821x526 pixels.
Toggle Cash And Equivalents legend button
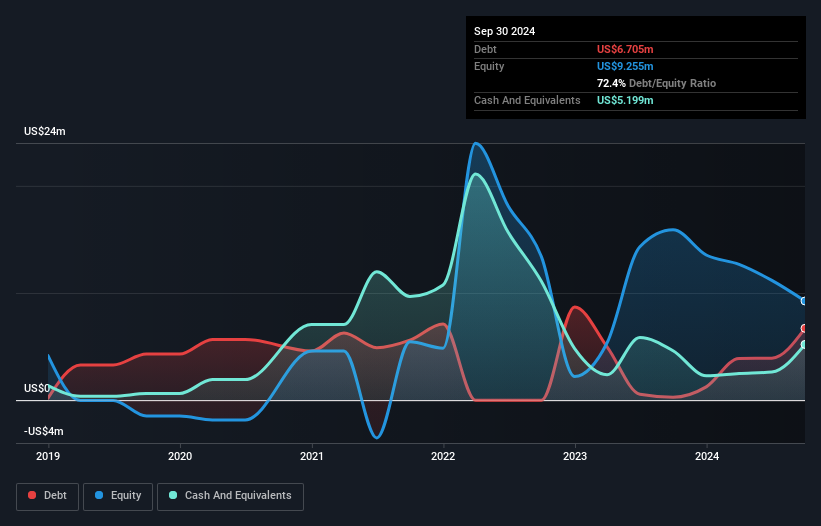point(230,497)
